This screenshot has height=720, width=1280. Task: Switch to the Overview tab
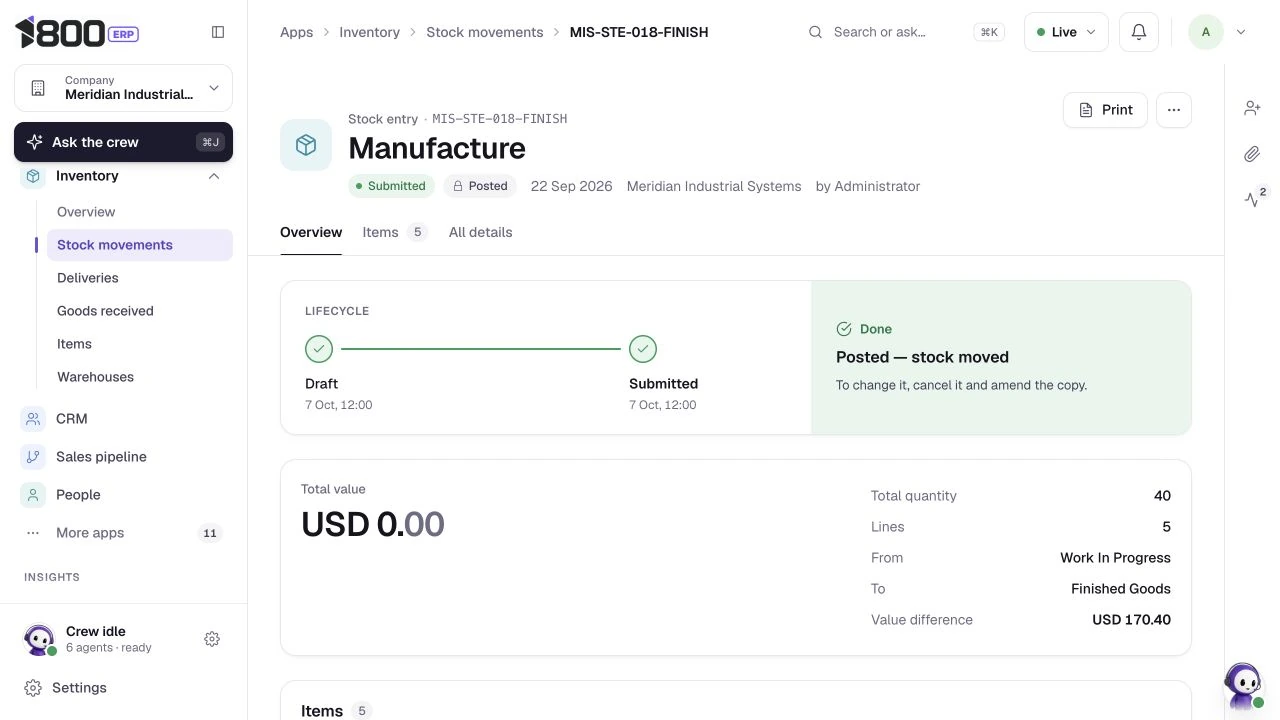coord(311,232)
